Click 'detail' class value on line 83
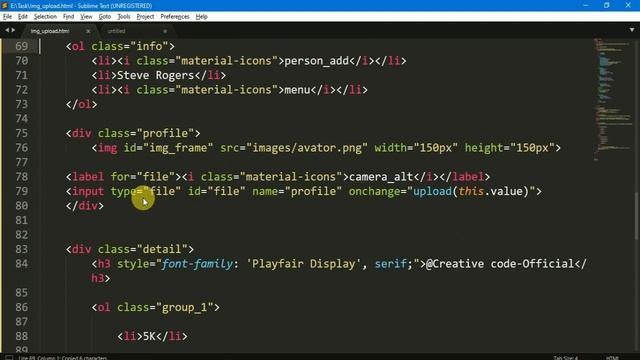Screen dimensions: 640x360 pyautogui.click(x=162, y=249)
